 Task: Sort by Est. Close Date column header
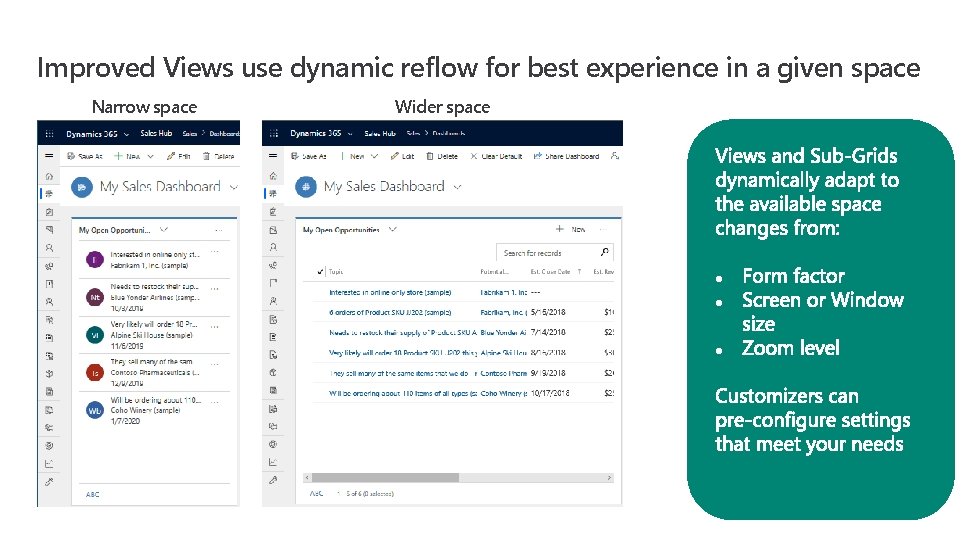550,271
